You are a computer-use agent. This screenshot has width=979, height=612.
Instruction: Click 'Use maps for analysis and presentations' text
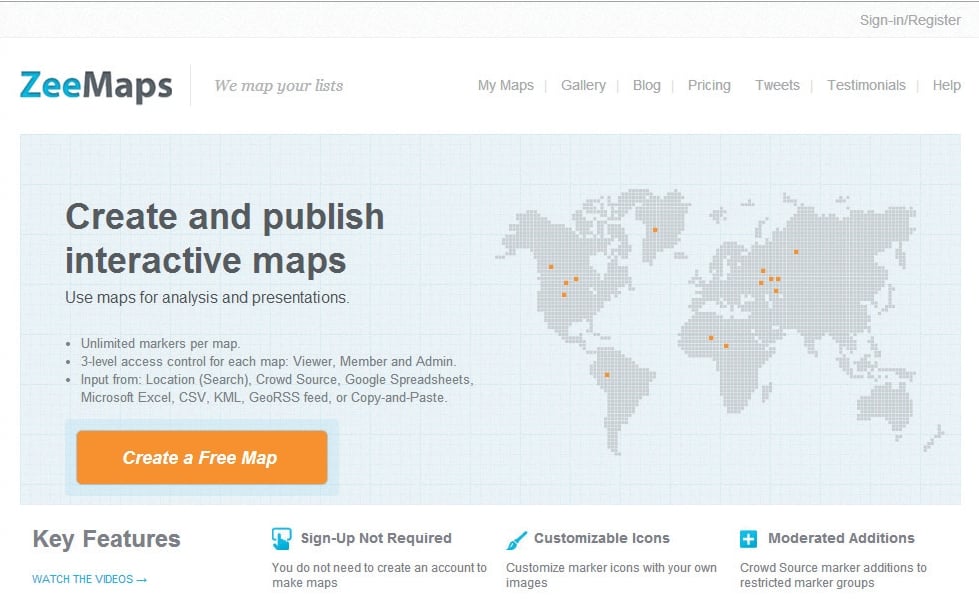pyautogui.click(x=207, y=297)
